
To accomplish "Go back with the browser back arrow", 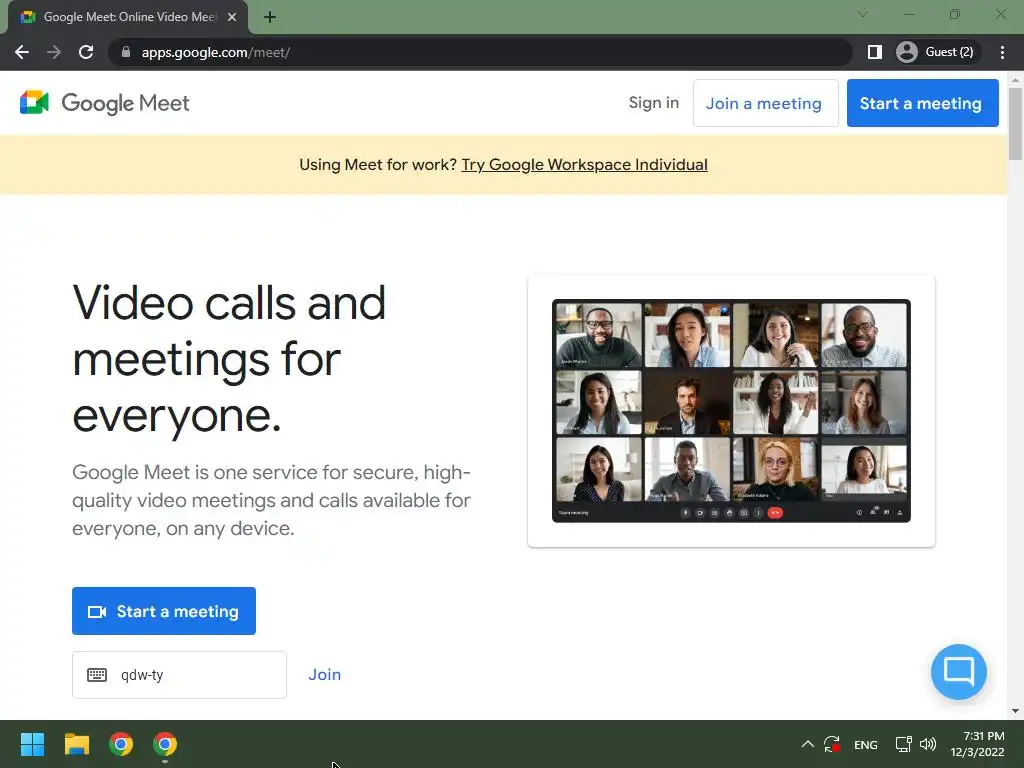I will pos(22,52).
